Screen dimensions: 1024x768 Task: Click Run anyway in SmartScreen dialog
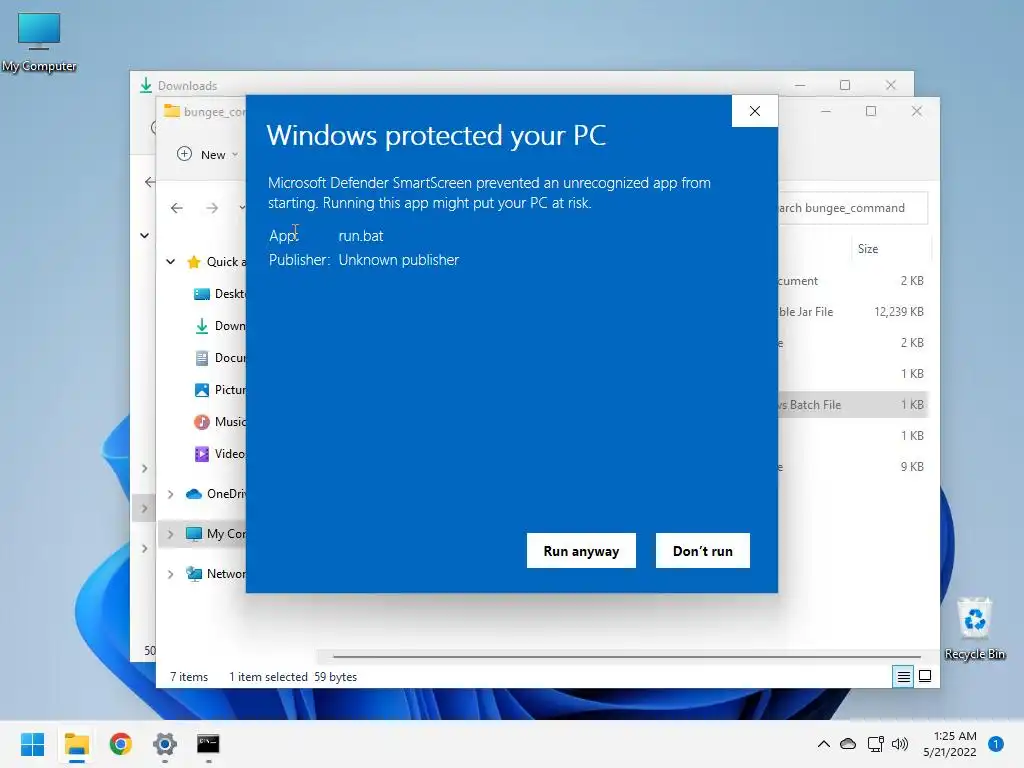(x=581, y=551)
